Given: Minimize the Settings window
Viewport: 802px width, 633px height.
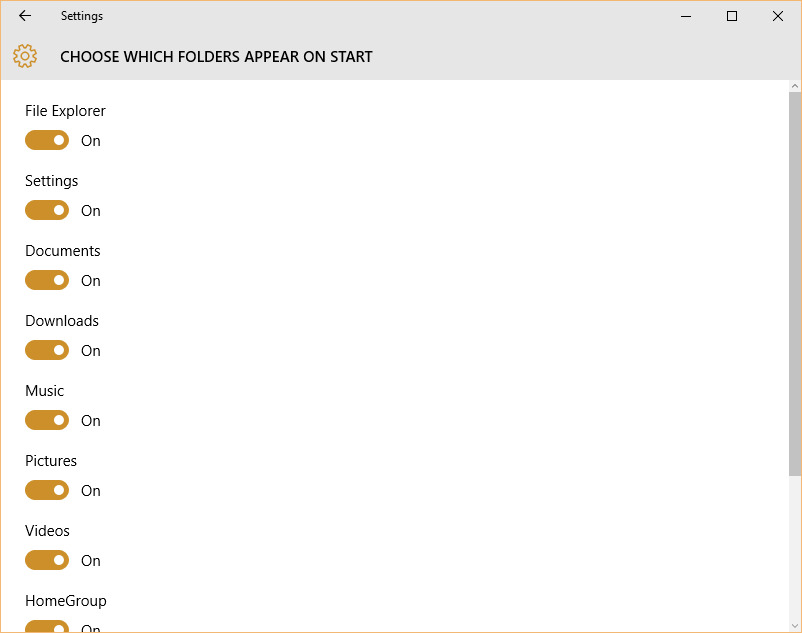Looking at the screenshot, I should pos(687,16).
